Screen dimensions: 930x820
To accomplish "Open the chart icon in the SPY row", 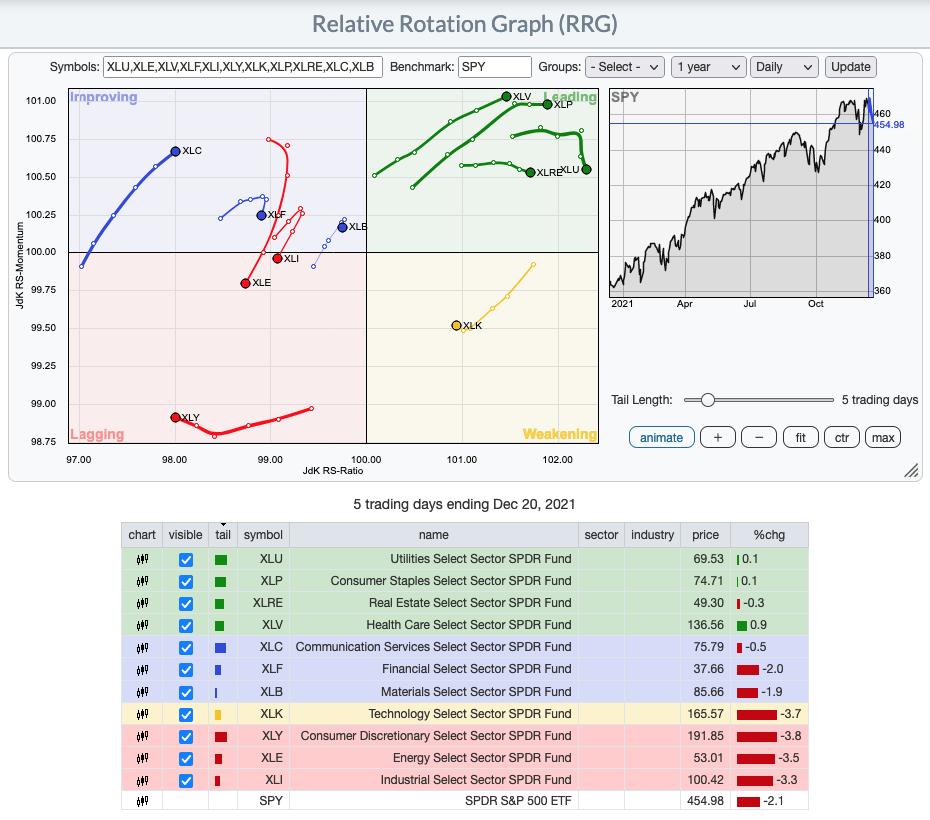I will pyautogui.click(x=142, y=801).
